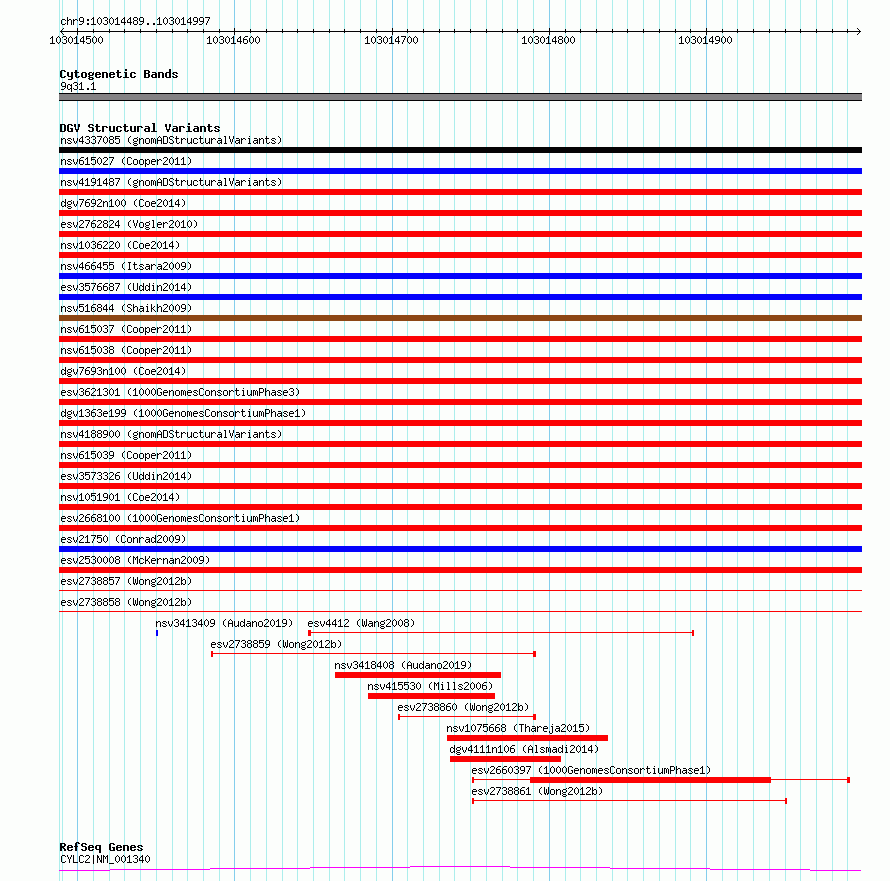Click the gray 9q31.1 cytogenetic band
This screenshot has width=890, height=881.
coord(460,97)
